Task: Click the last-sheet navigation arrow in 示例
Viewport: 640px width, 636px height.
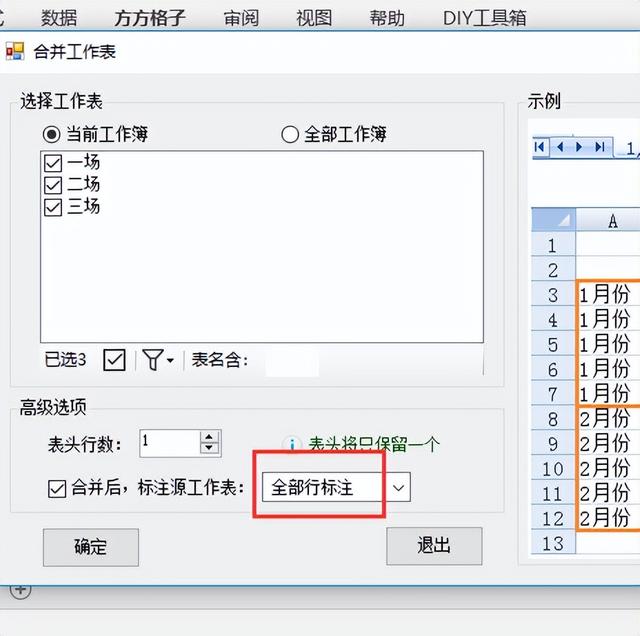Action: tap(600, 147)
